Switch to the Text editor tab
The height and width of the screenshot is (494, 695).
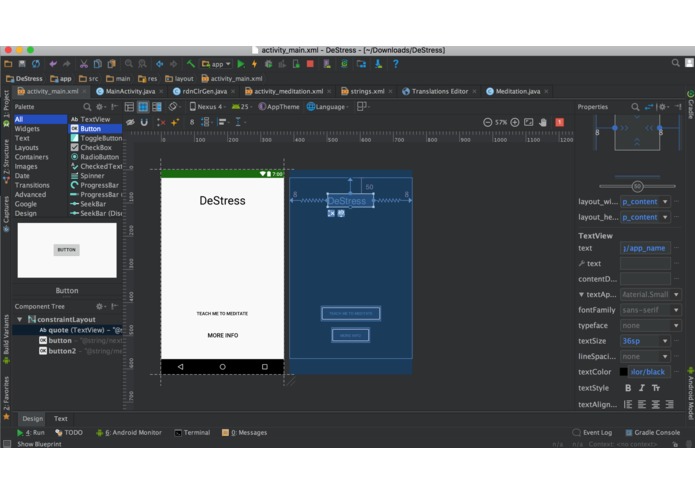tap(61, 419)
